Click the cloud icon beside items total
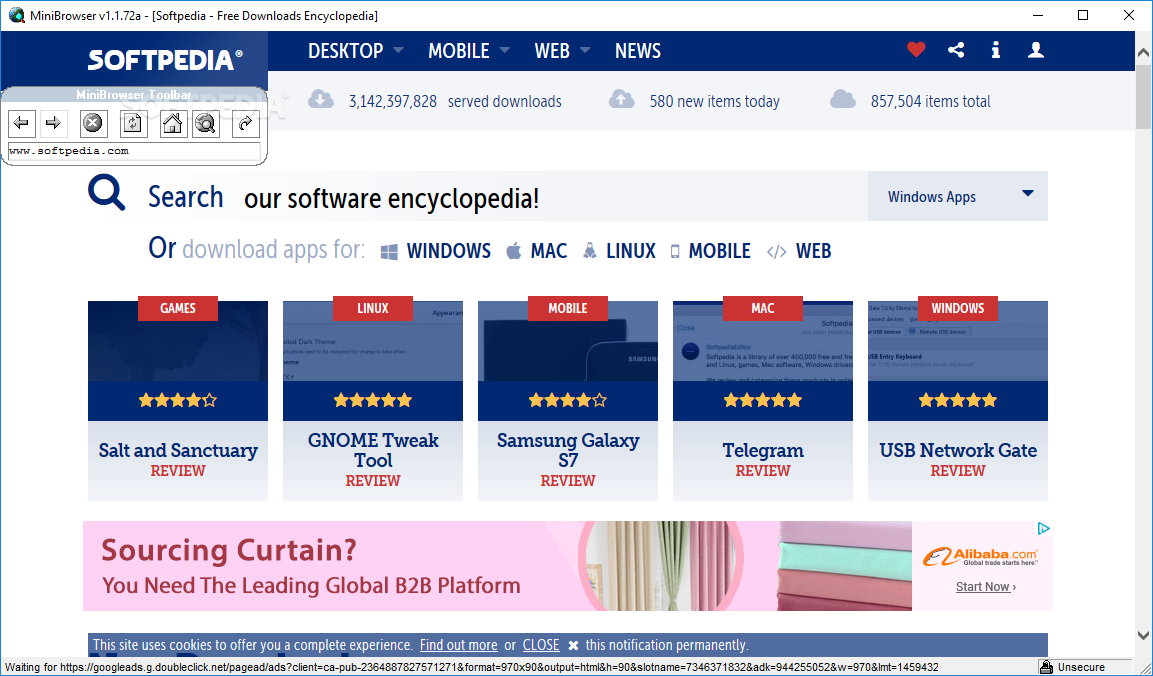This screenshot has width=1153, height=676. coord(843,99)
